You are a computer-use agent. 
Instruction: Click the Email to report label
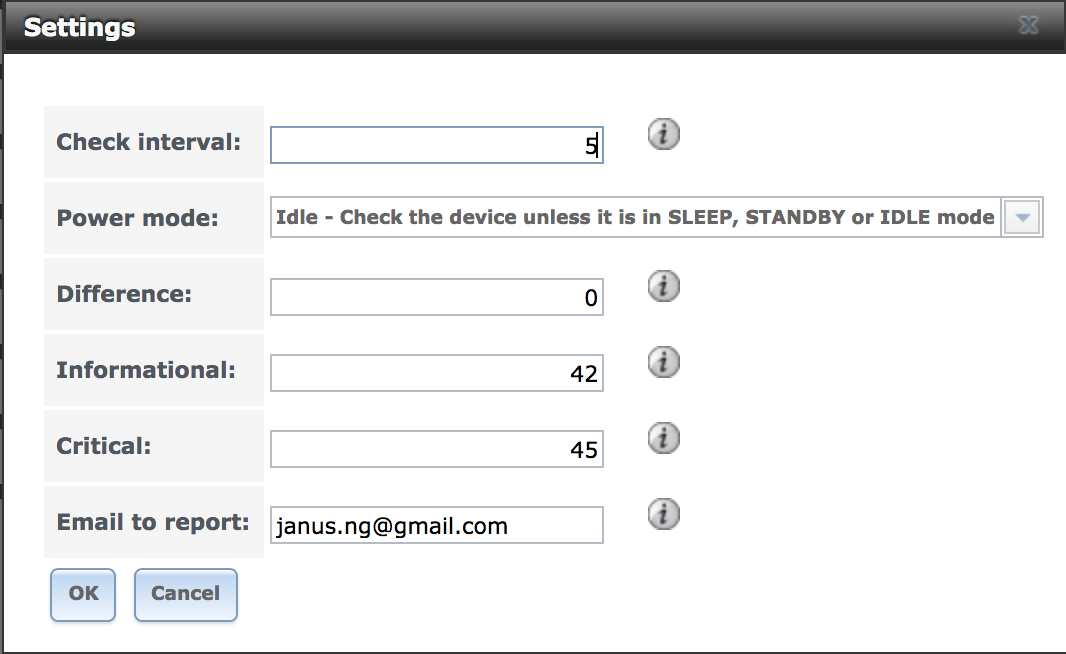pos(153,522)
